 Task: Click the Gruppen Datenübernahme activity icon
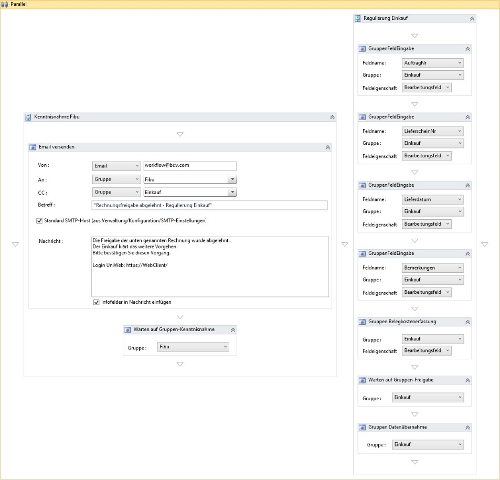click(362, 427)
